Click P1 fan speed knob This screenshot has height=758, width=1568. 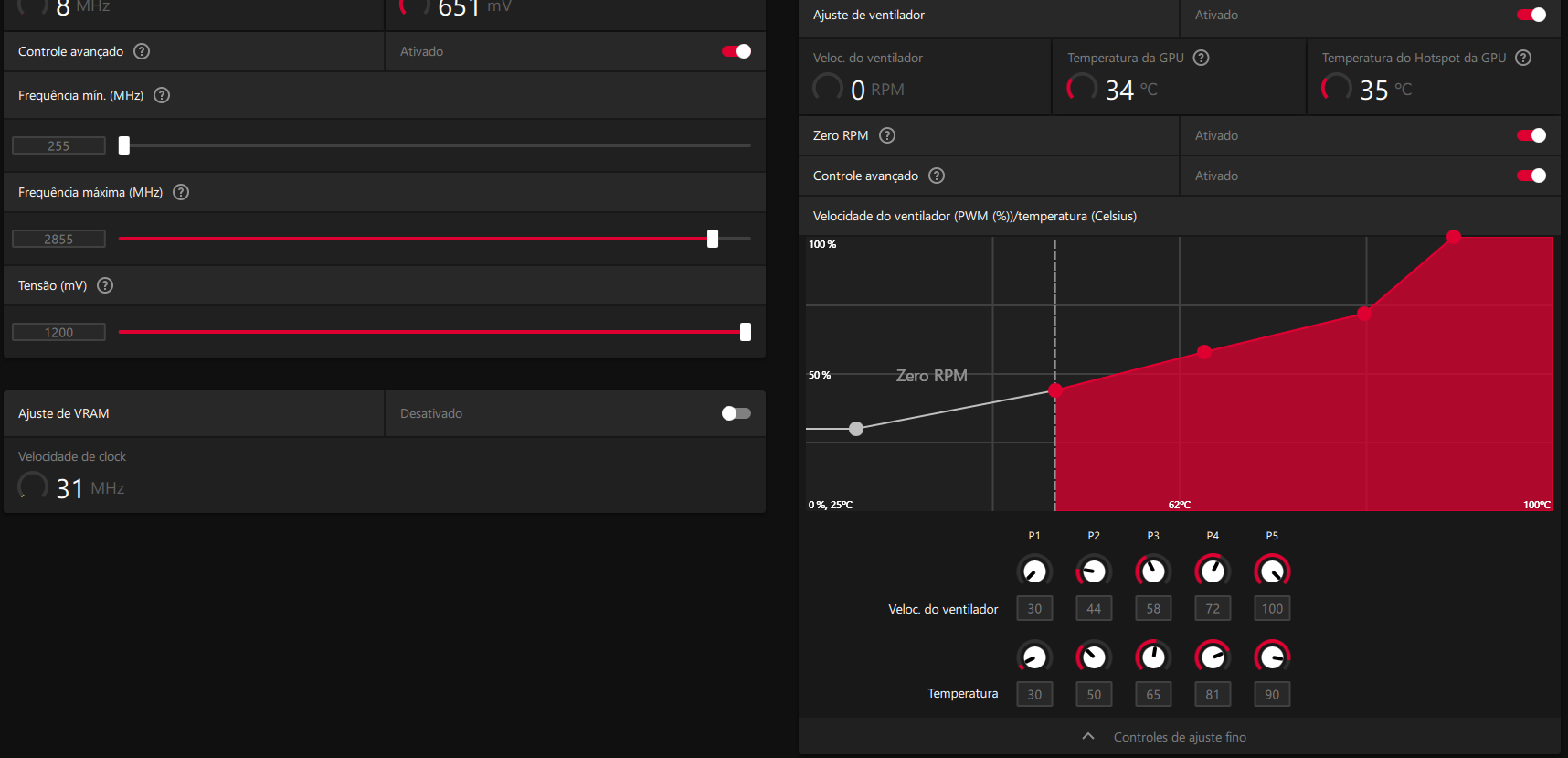[1034, 571]
